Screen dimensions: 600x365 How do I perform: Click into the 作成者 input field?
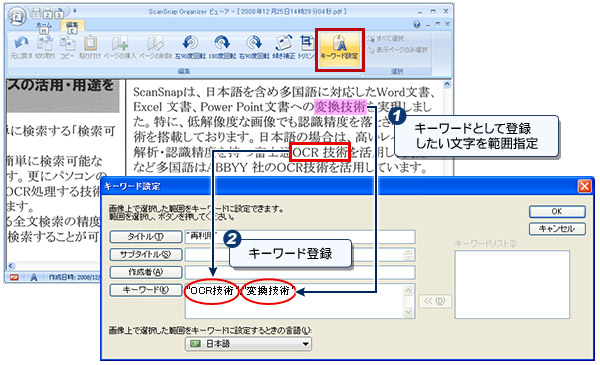coord(300,272)
